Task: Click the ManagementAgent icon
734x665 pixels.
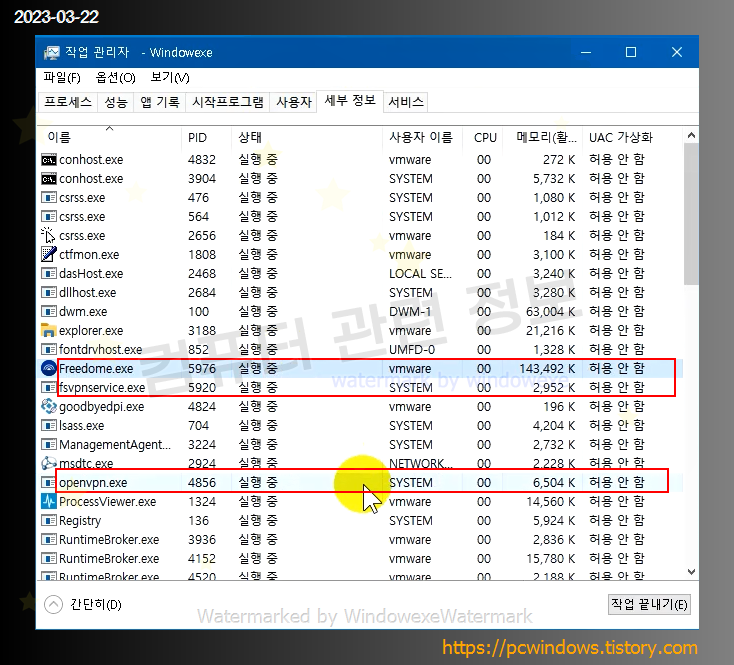Action: (x=49, y=445)
